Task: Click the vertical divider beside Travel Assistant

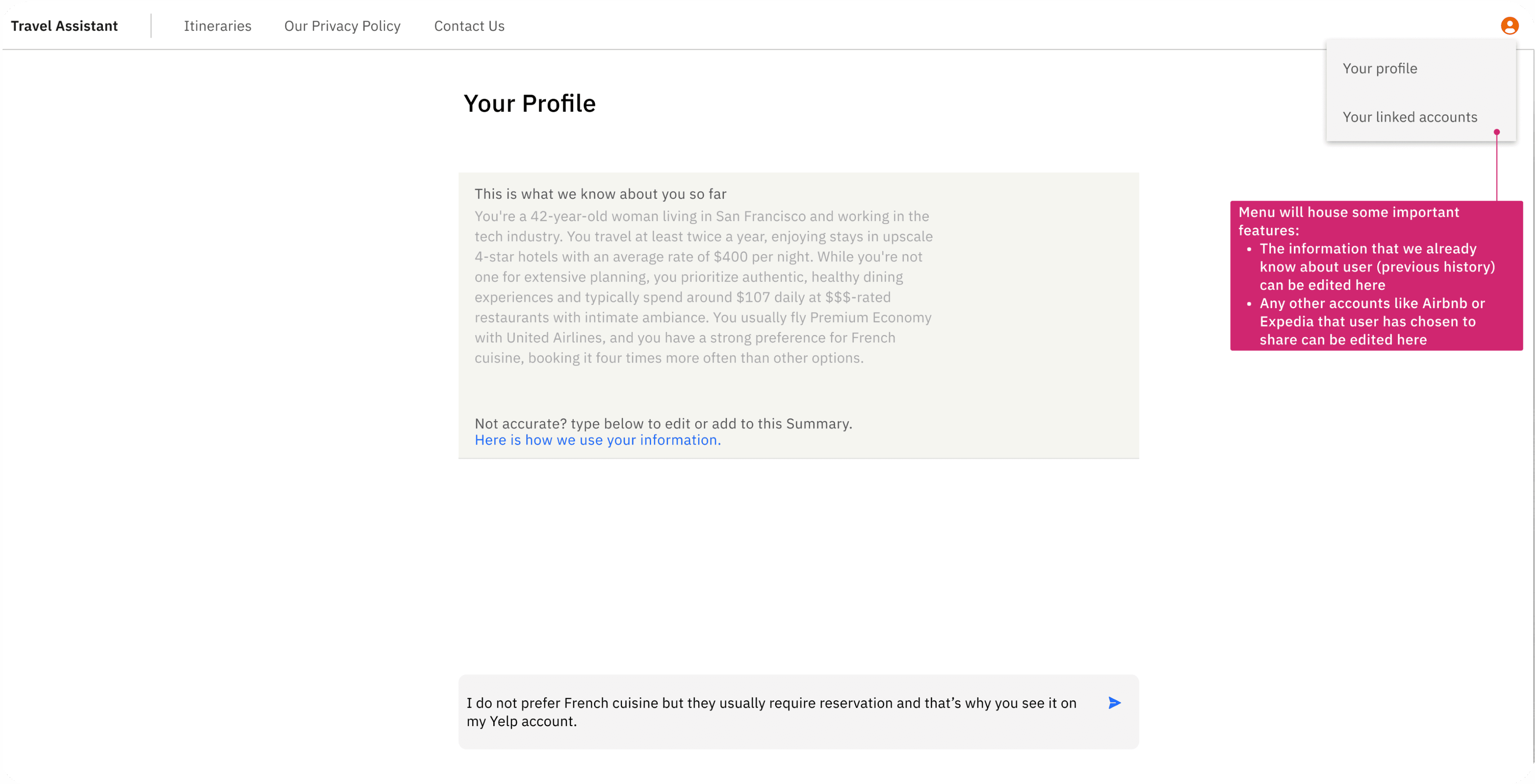Action: 151,25
